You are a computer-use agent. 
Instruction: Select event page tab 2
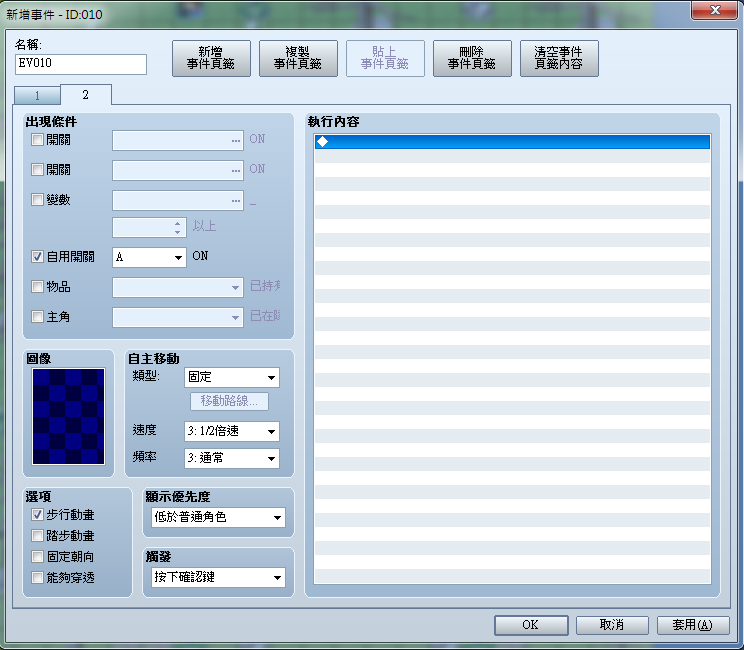point(86,94)
